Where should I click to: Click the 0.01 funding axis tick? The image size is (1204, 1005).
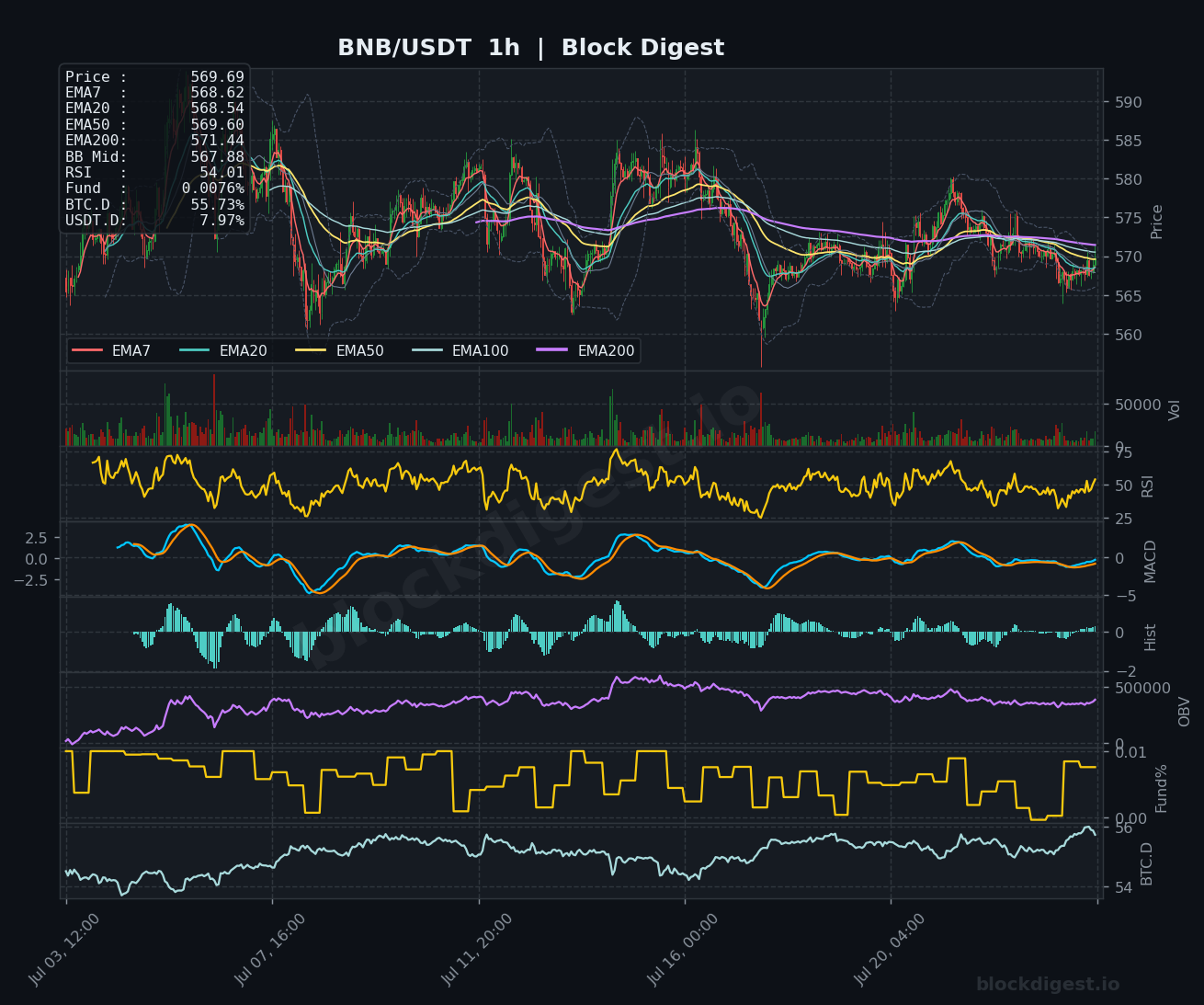(1129, 752)
